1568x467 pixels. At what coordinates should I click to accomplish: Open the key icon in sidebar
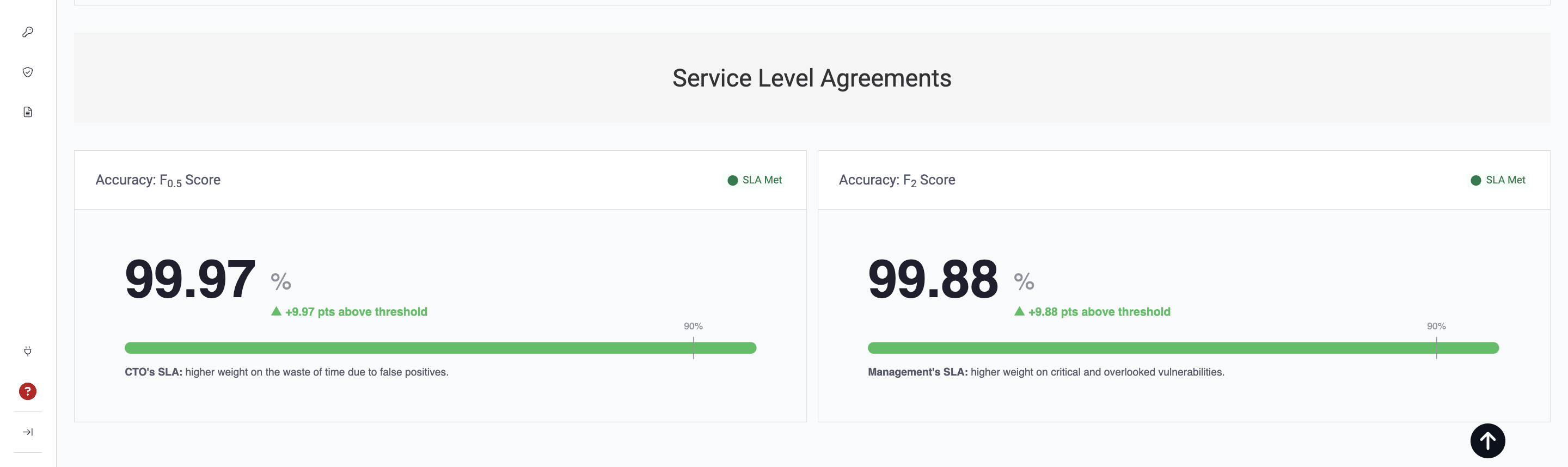point(27,32)
